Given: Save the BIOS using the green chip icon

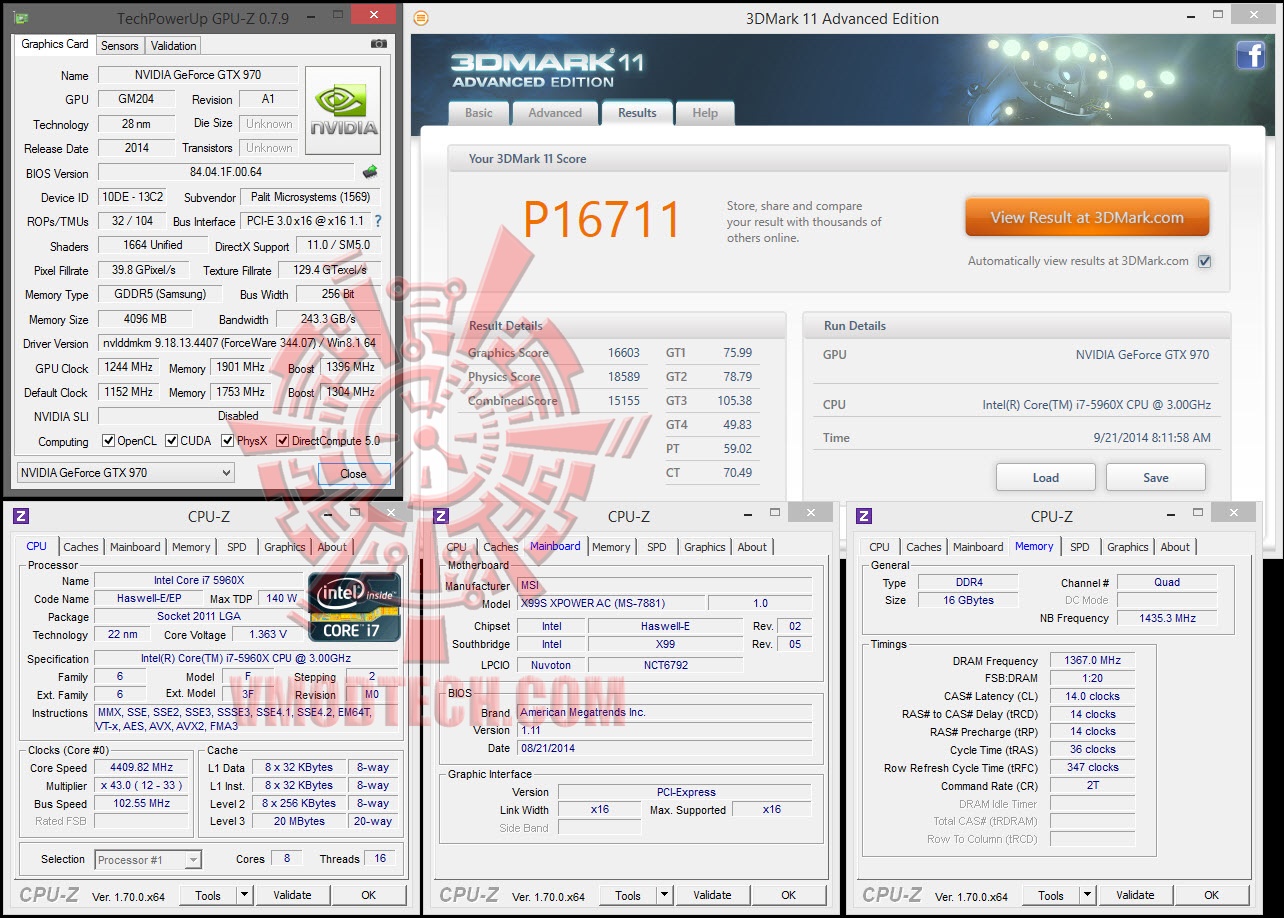Looking at the screenshot, I should (370, 172).
